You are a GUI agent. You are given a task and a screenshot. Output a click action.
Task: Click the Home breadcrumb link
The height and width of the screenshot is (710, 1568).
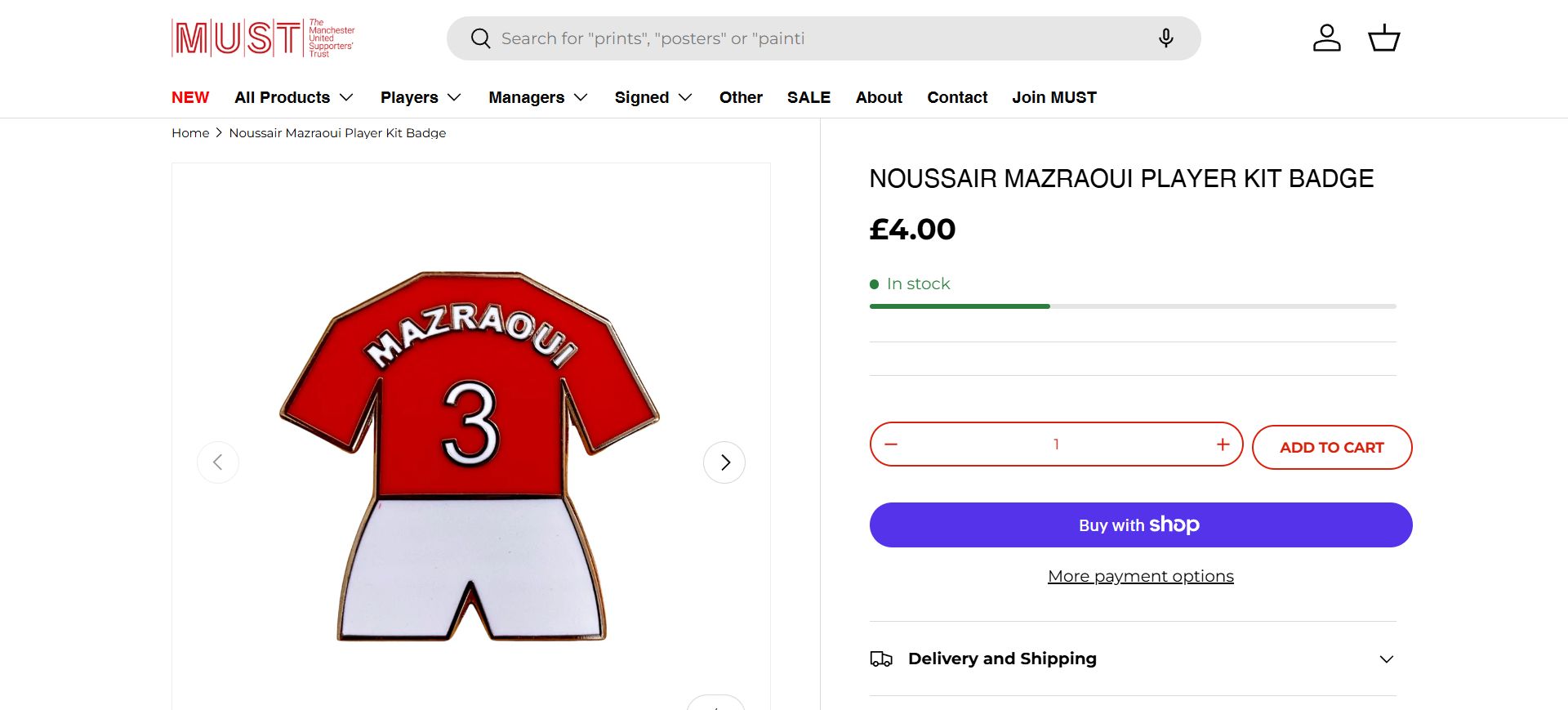coord(190,133)
